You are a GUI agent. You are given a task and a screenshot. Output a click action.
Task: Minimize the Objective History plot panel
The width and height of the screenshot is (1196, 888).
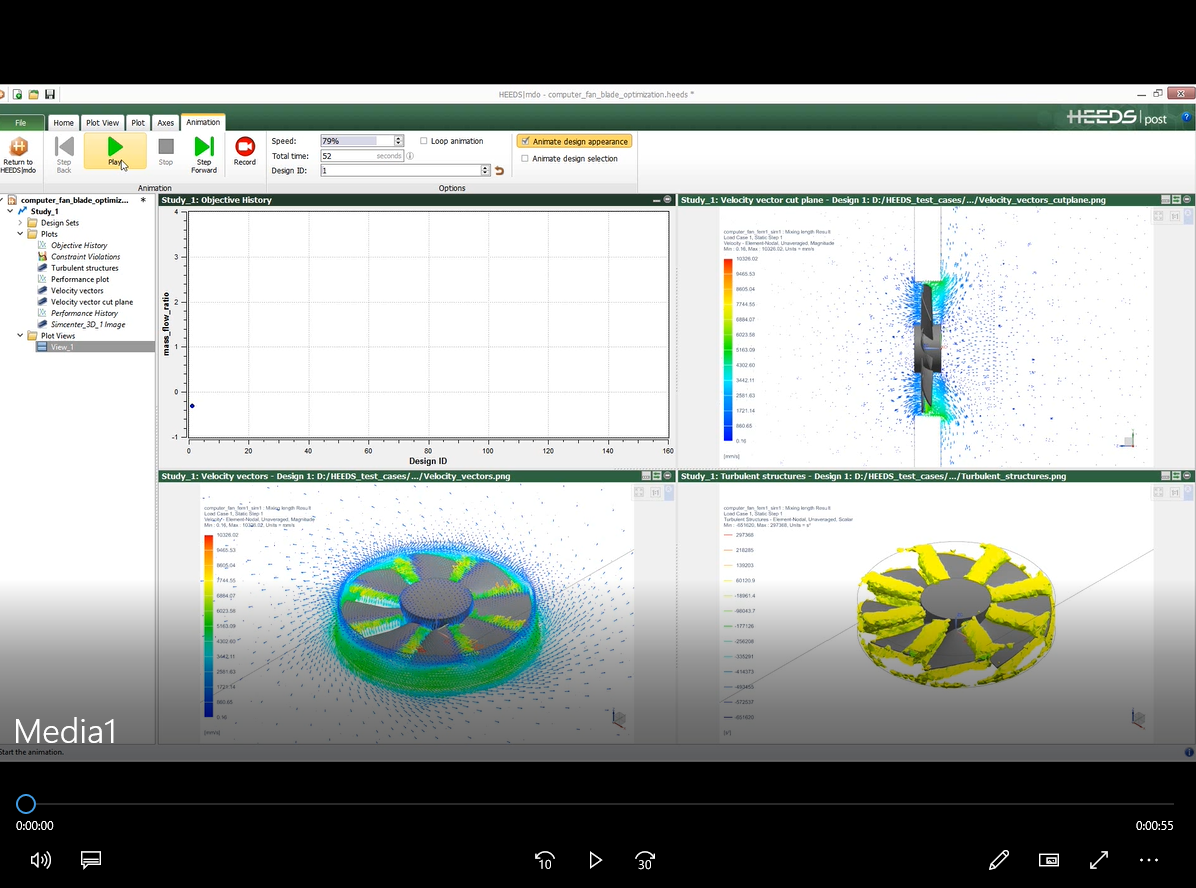656,200
